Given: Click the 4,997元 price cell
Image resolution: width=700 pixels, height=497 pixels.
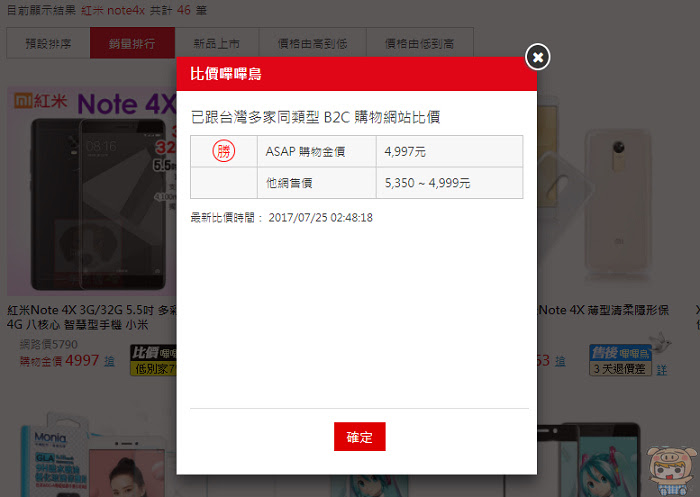Looking at the screenshot, I should (449, 151).
